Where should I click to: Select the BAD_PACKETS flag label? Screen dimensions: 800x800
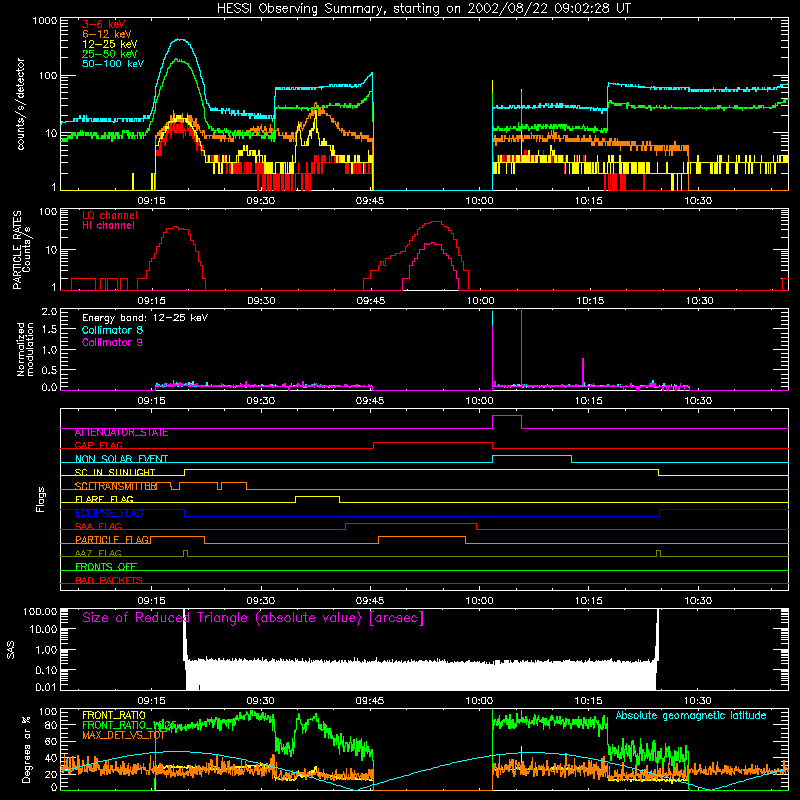(109, 580)
